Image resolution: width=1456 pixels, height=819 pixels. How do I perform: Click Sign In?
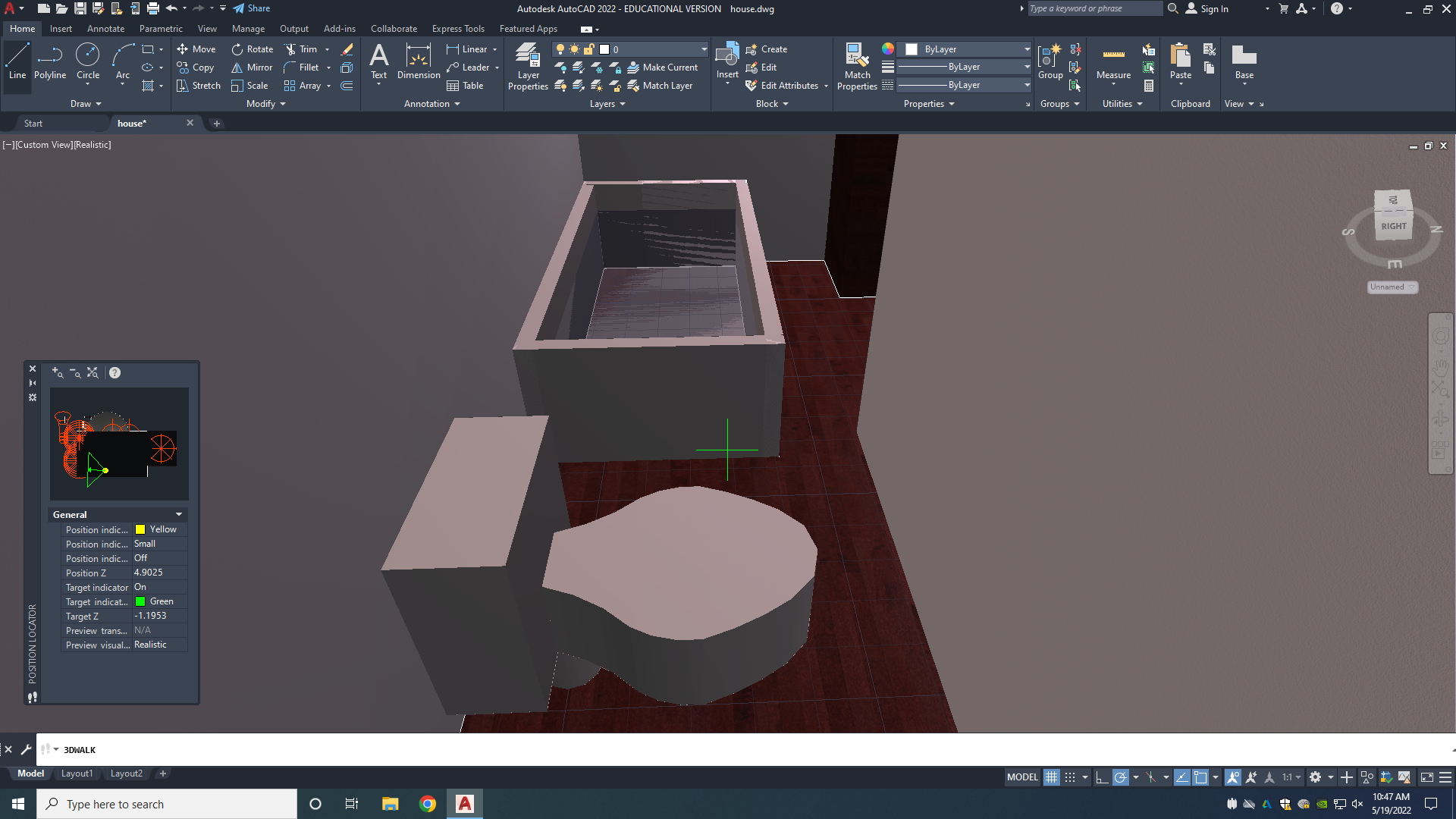pyautogui.click(x=1207, y=8)
